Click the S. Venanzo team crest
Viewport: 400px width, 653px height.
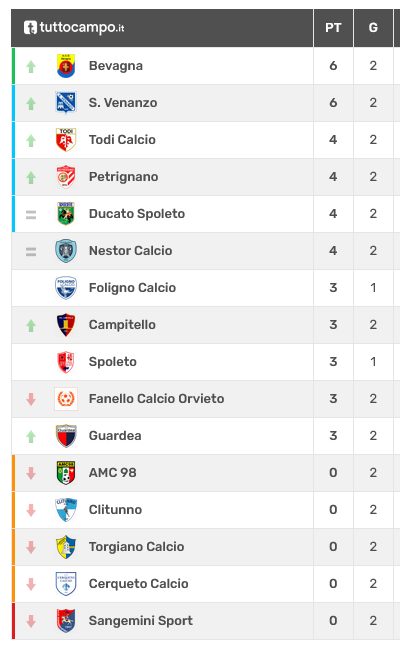tap(66, 102)
